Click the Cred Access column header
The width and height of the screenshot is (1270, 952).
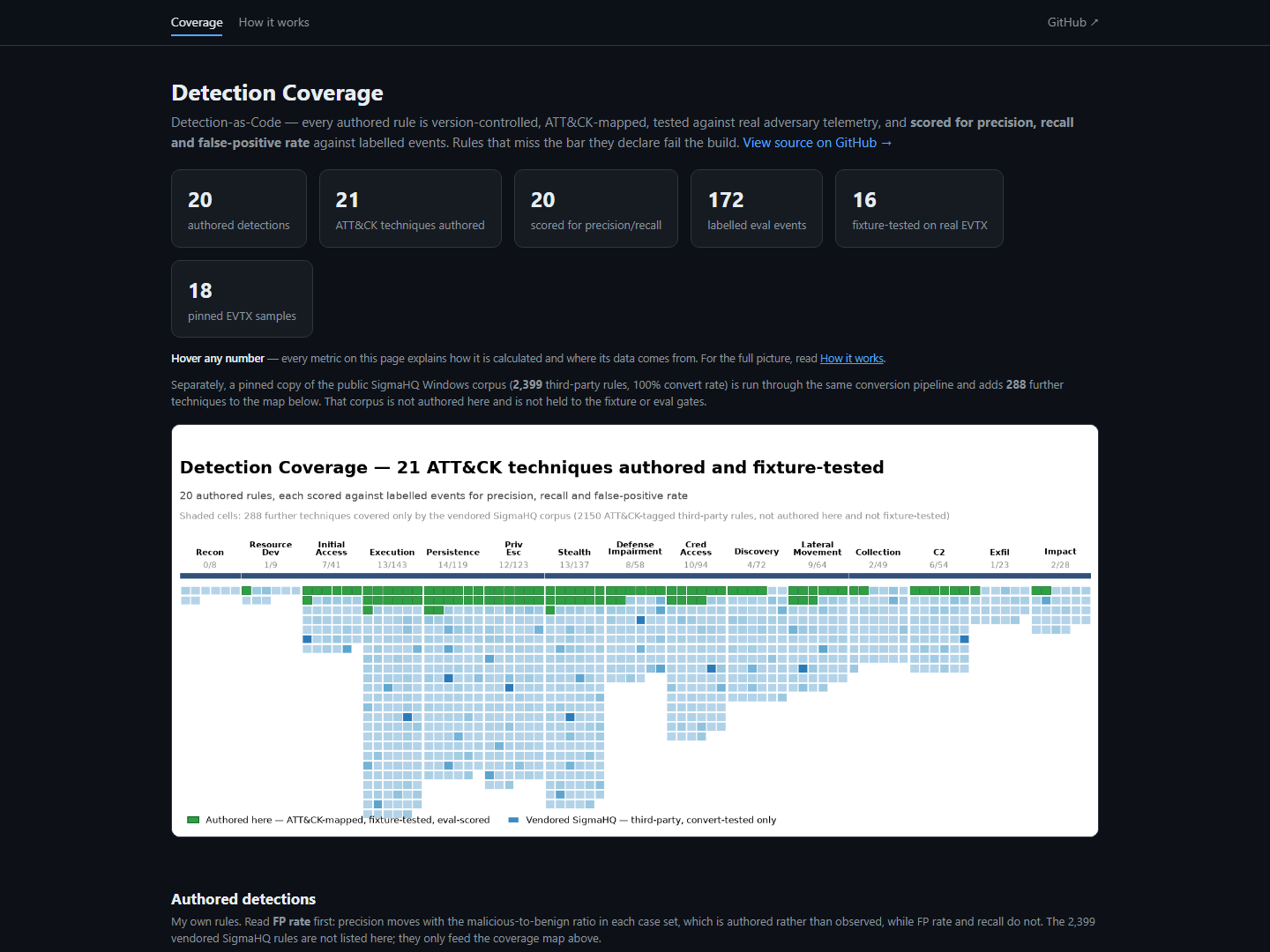coord(696,548)
